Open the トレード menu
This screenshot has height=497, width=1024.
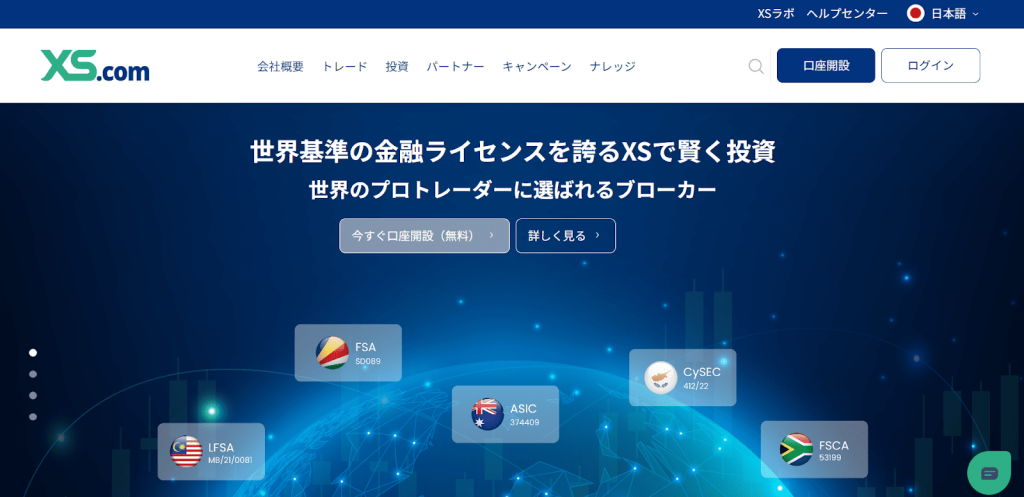pyautogui.click(x=344, y=66)
